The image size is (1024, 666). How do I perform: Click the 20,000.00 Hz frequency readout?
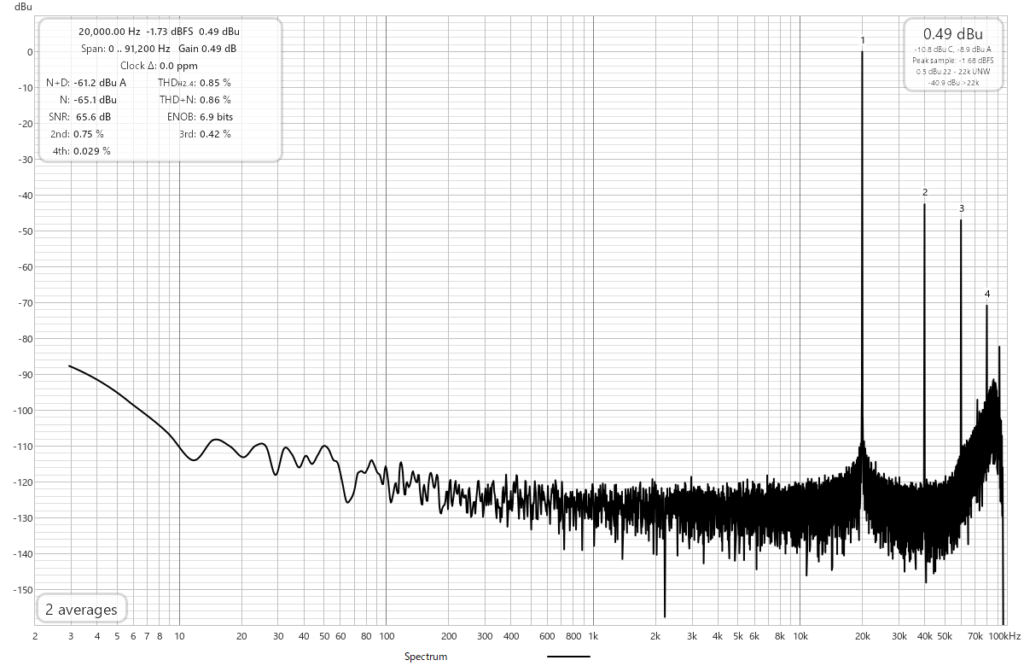click(109, 32)
